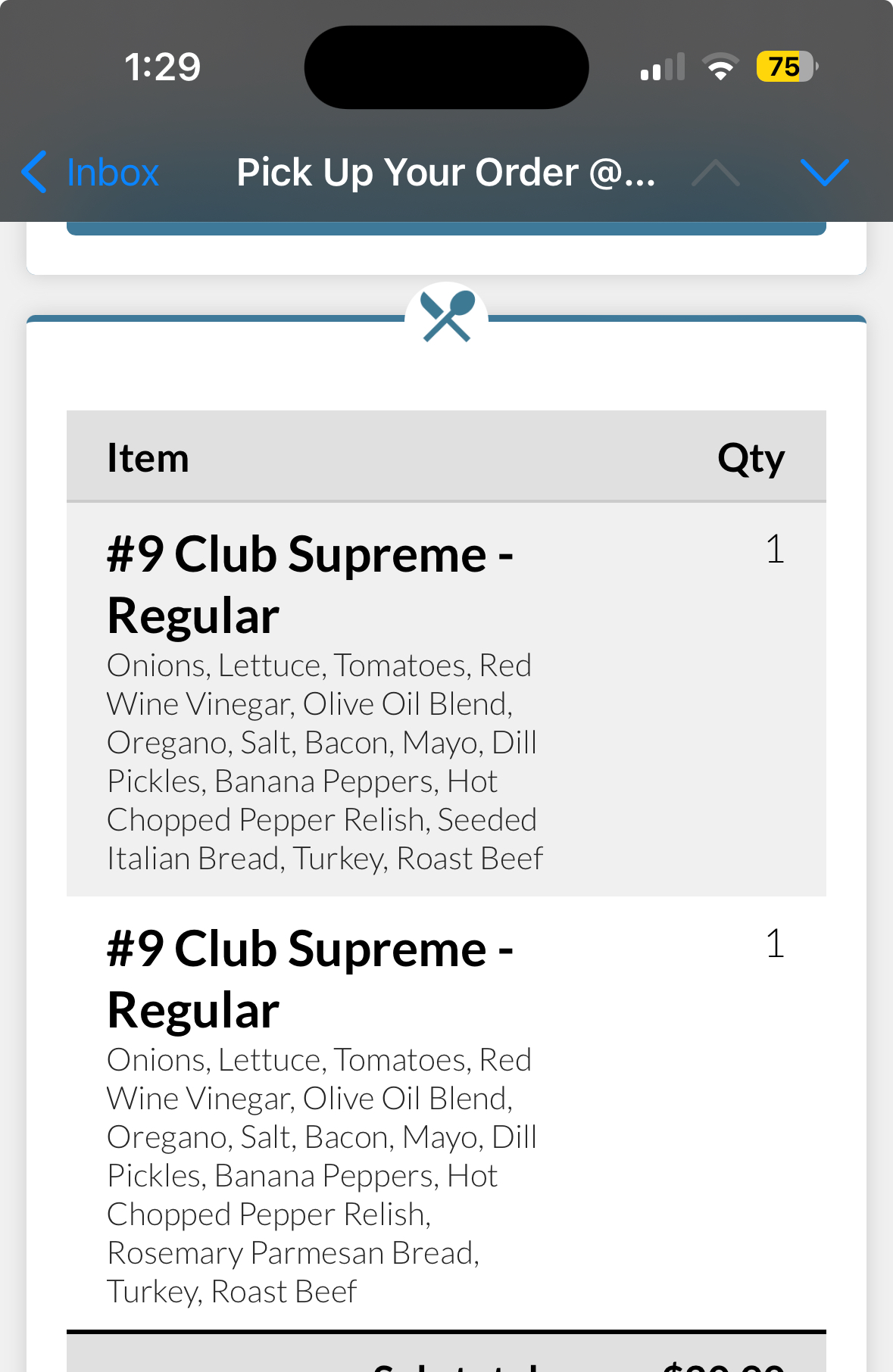Viewport: 893px width, 1372px height.
Task: Tap the crossed fork and spoon icon
Action: (447, 316)
